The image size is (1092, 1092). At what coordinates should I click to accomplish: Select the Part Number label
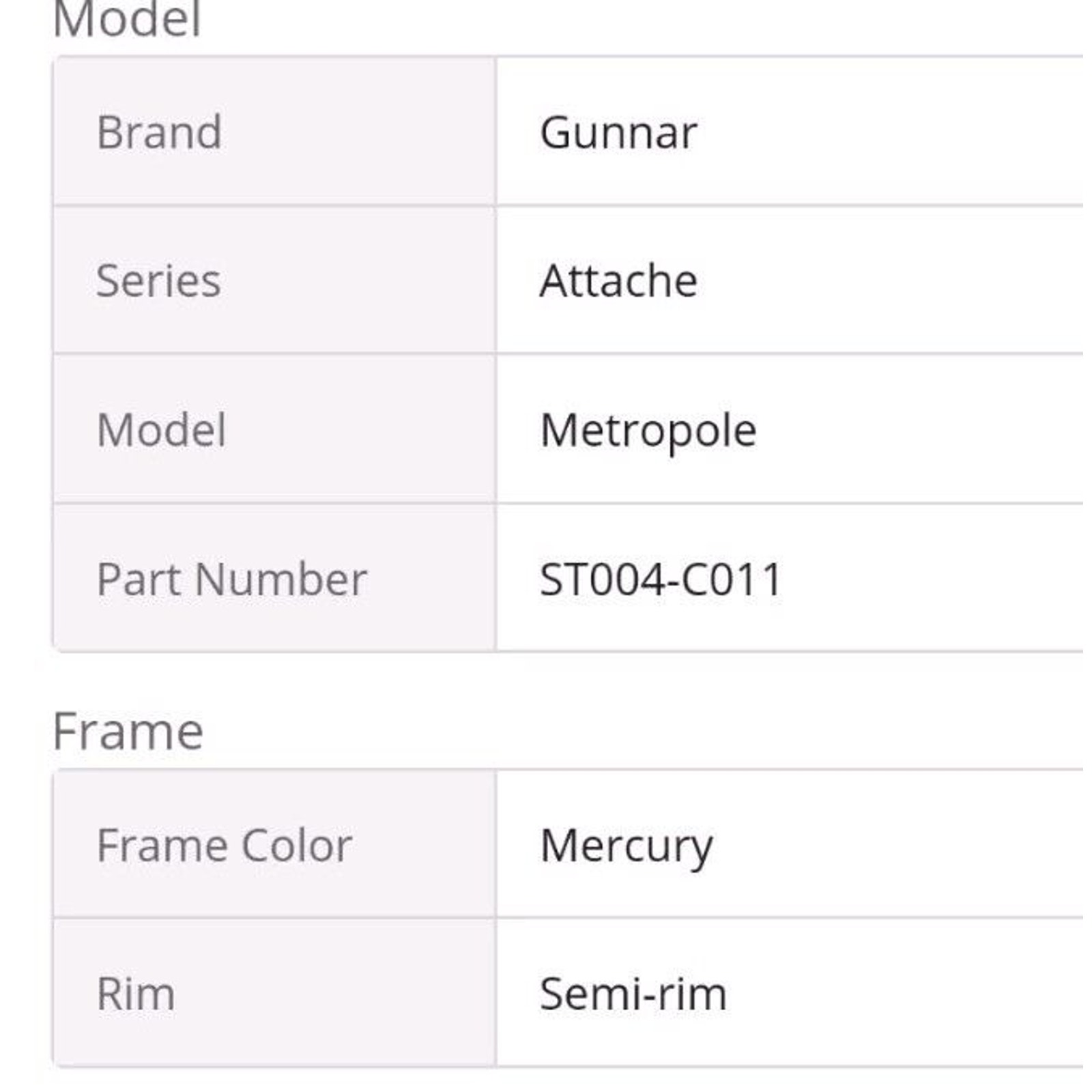[x=232, y=579]
